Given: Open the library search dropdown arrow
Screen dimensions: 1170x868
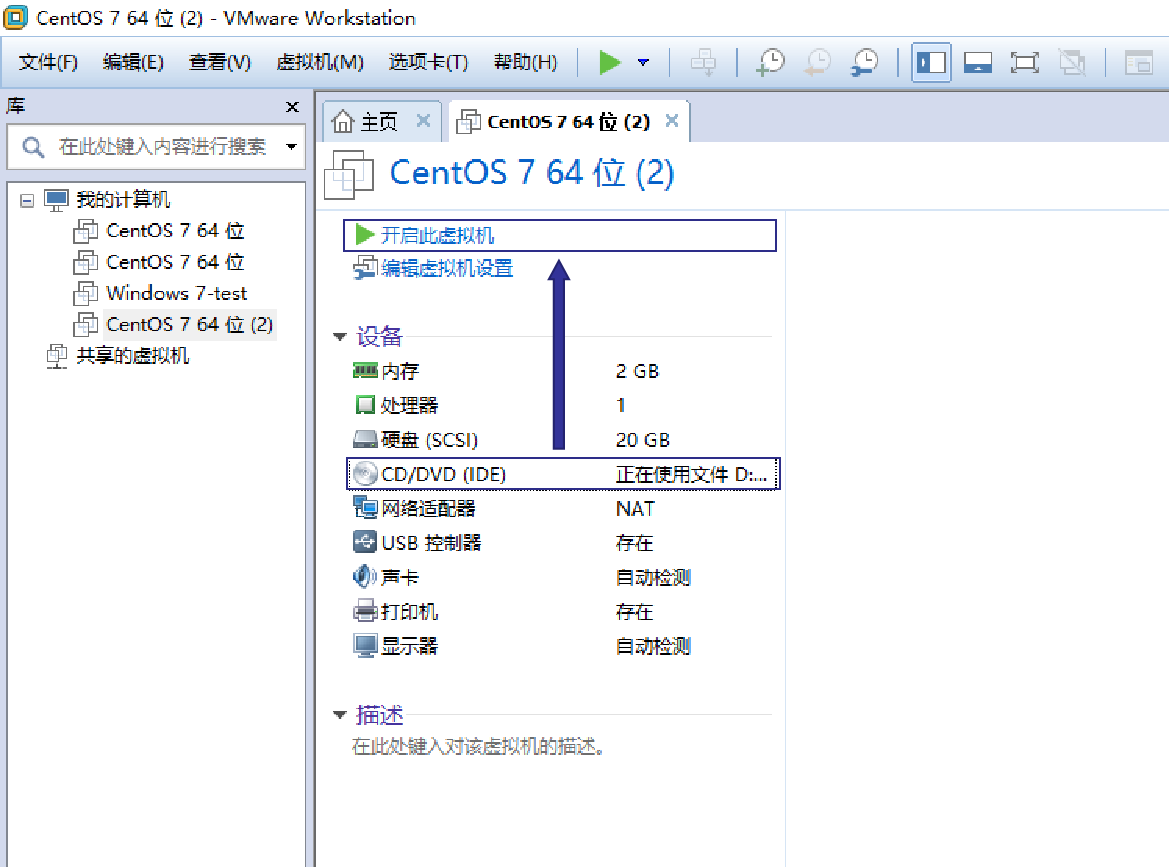Looking at the screenshot, I should (291, 146).
